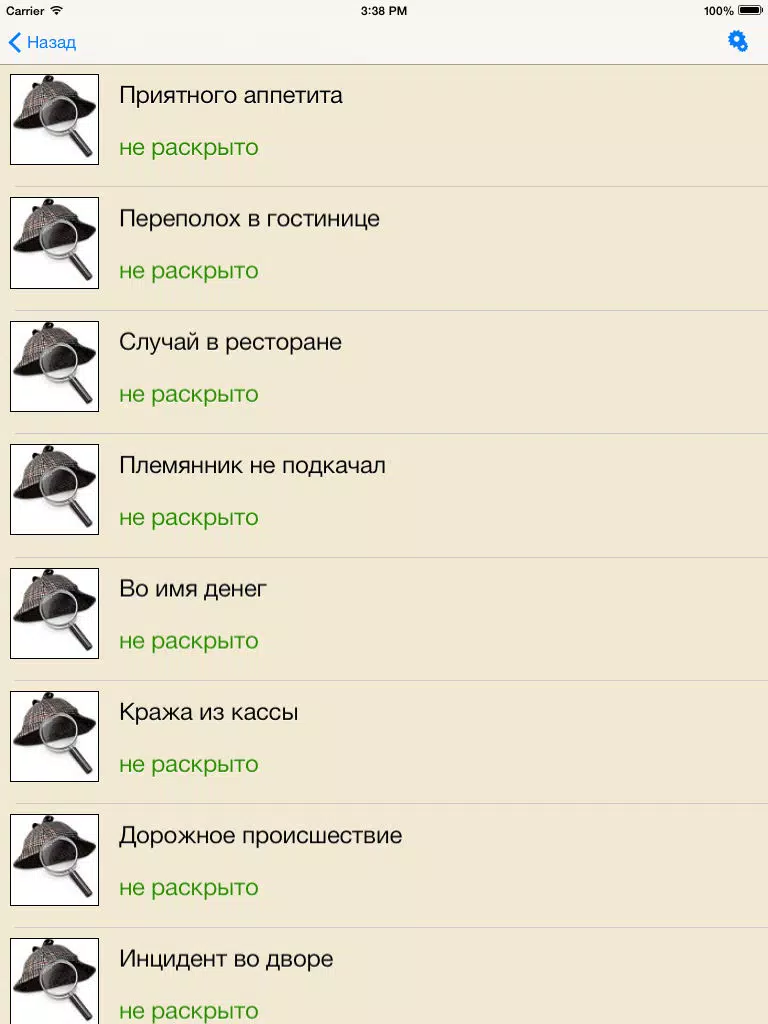Image resolution: width=768 pixels, height=1024 pixels.
Task: Tap не раскрыто status under Кража из кассы
Action: [189, 765]
